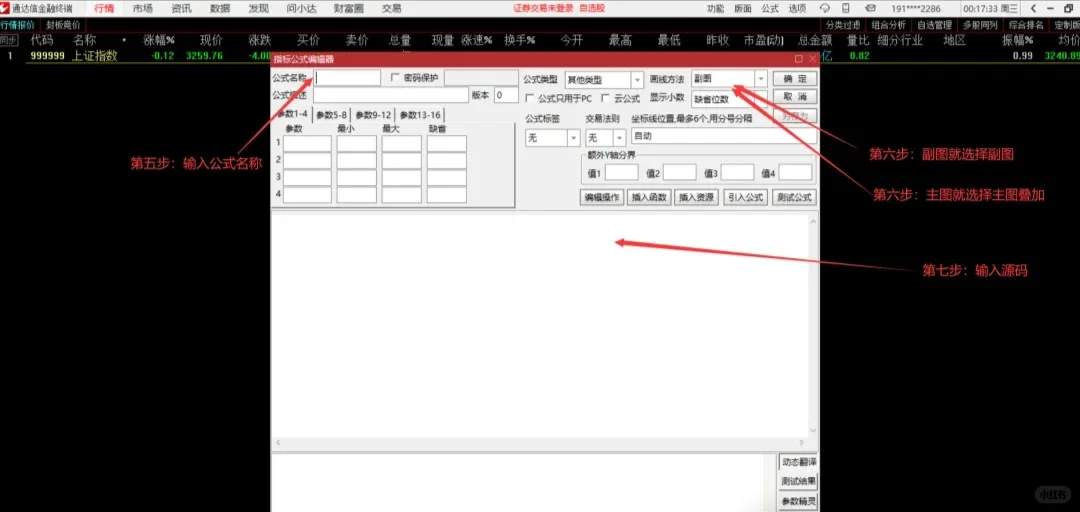The height and width of the screenshot is (512, 1080).
Task: Open the 交易法则 dropdown
Action: coord(605,138)
